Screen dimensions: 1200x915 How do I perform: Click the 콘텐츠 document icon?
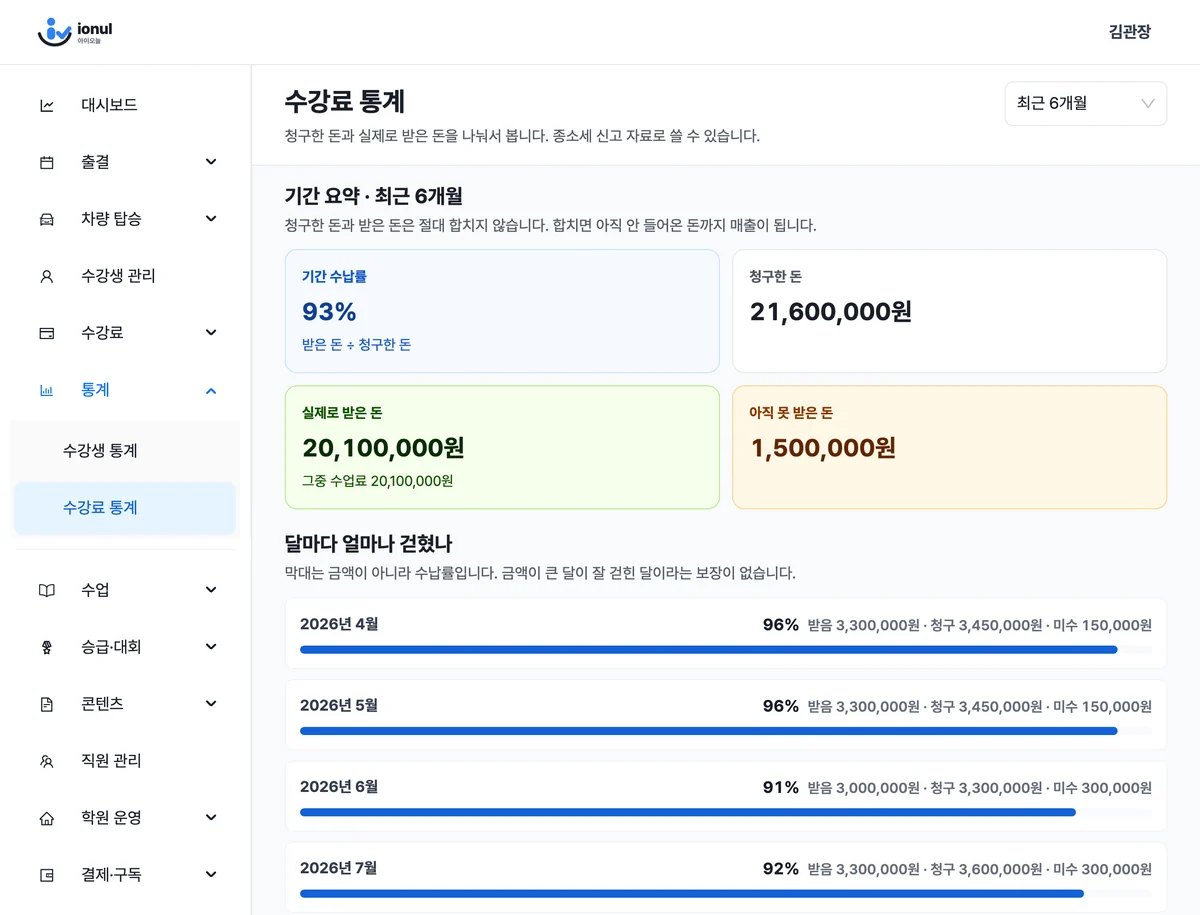pyautogui.click(x=47, y=704)
